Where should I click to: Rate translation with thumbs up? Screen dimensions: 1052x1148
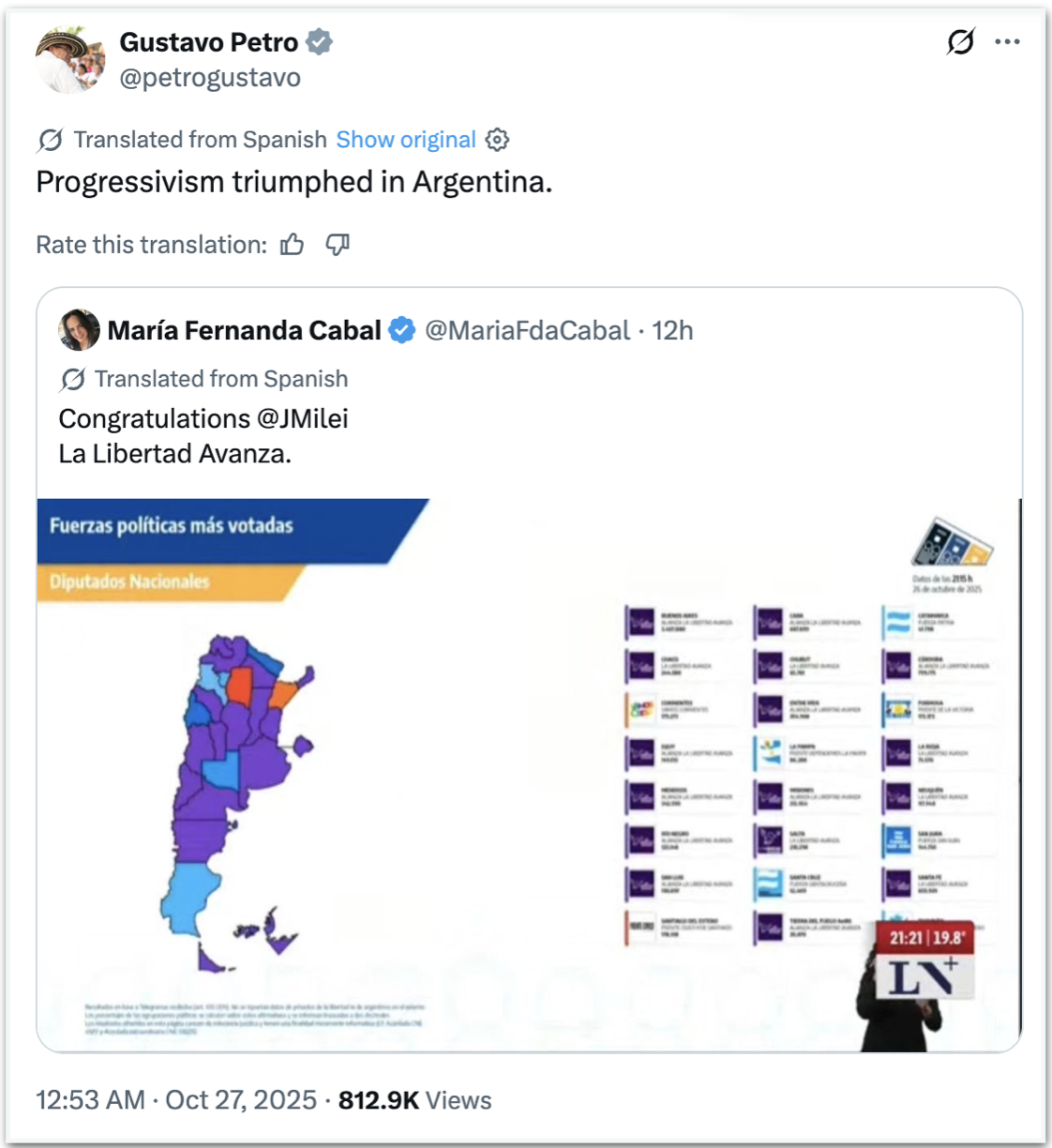click(x=293, y=245)
